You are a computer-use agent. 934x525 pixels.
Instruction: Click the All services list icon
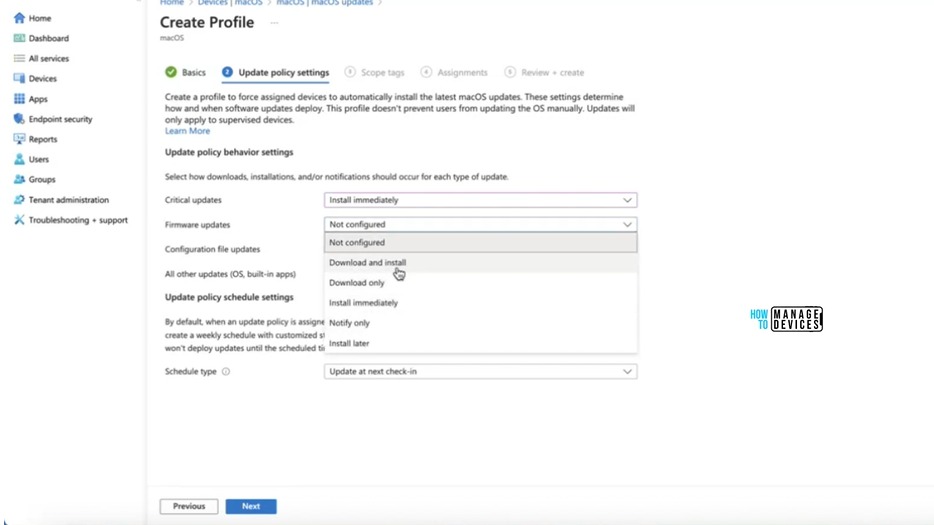click(19, 58)
